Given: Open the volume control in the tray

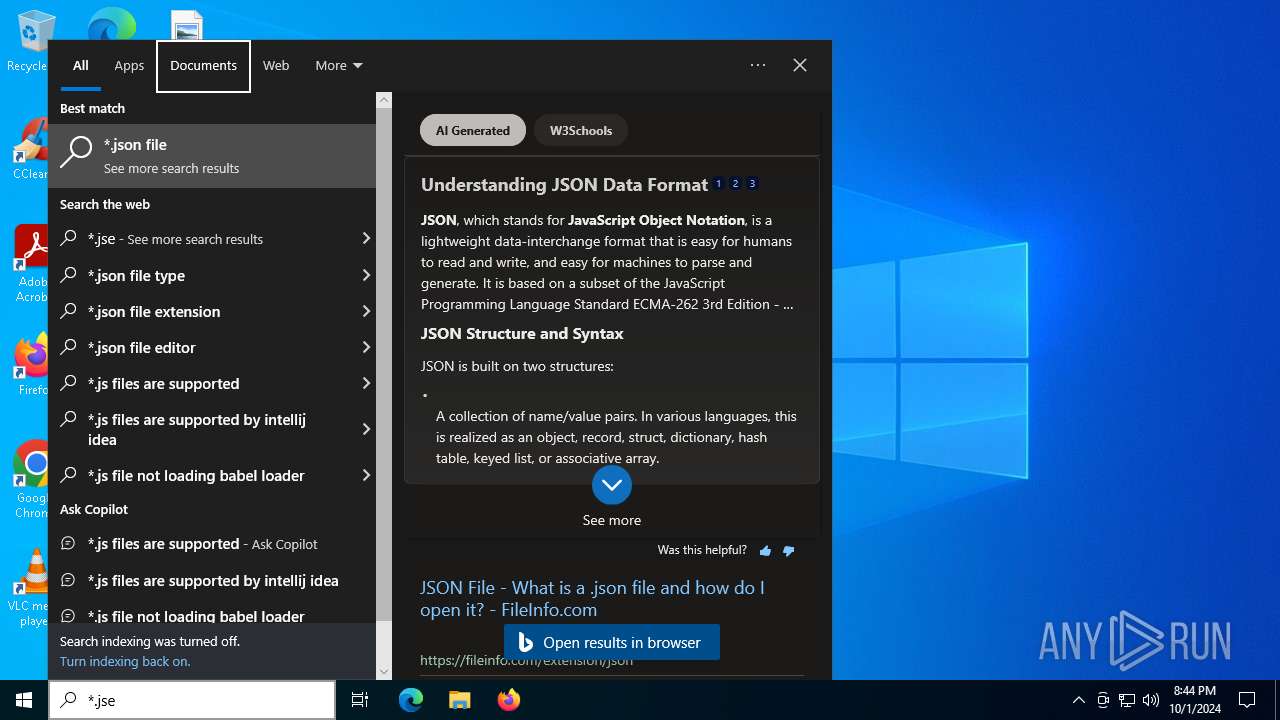Looking at the screenshot, I should click(x=1151, y=700).
